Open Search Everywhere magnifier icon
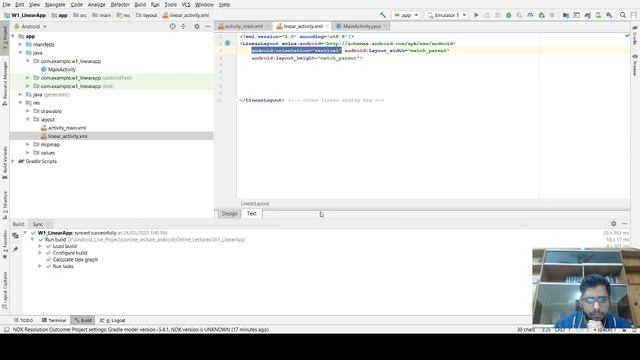 coord(623,15)
